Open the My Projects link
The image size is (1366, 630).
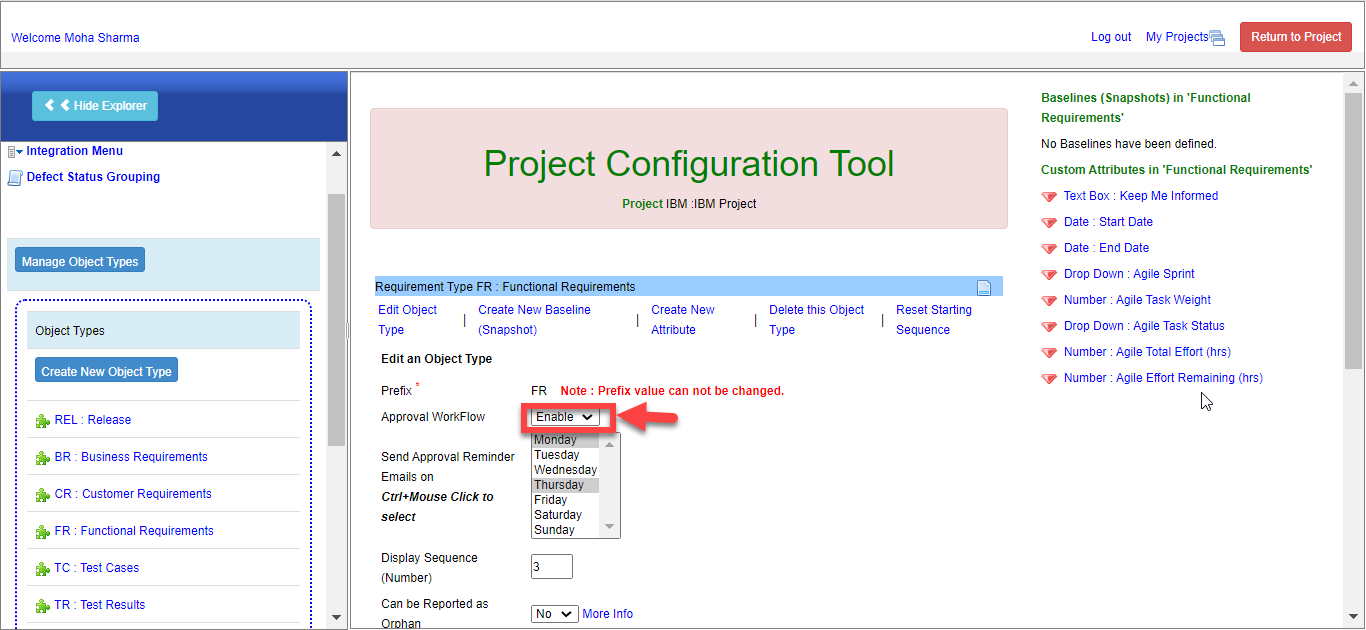pyautogui.click(x=1177, y=37)
